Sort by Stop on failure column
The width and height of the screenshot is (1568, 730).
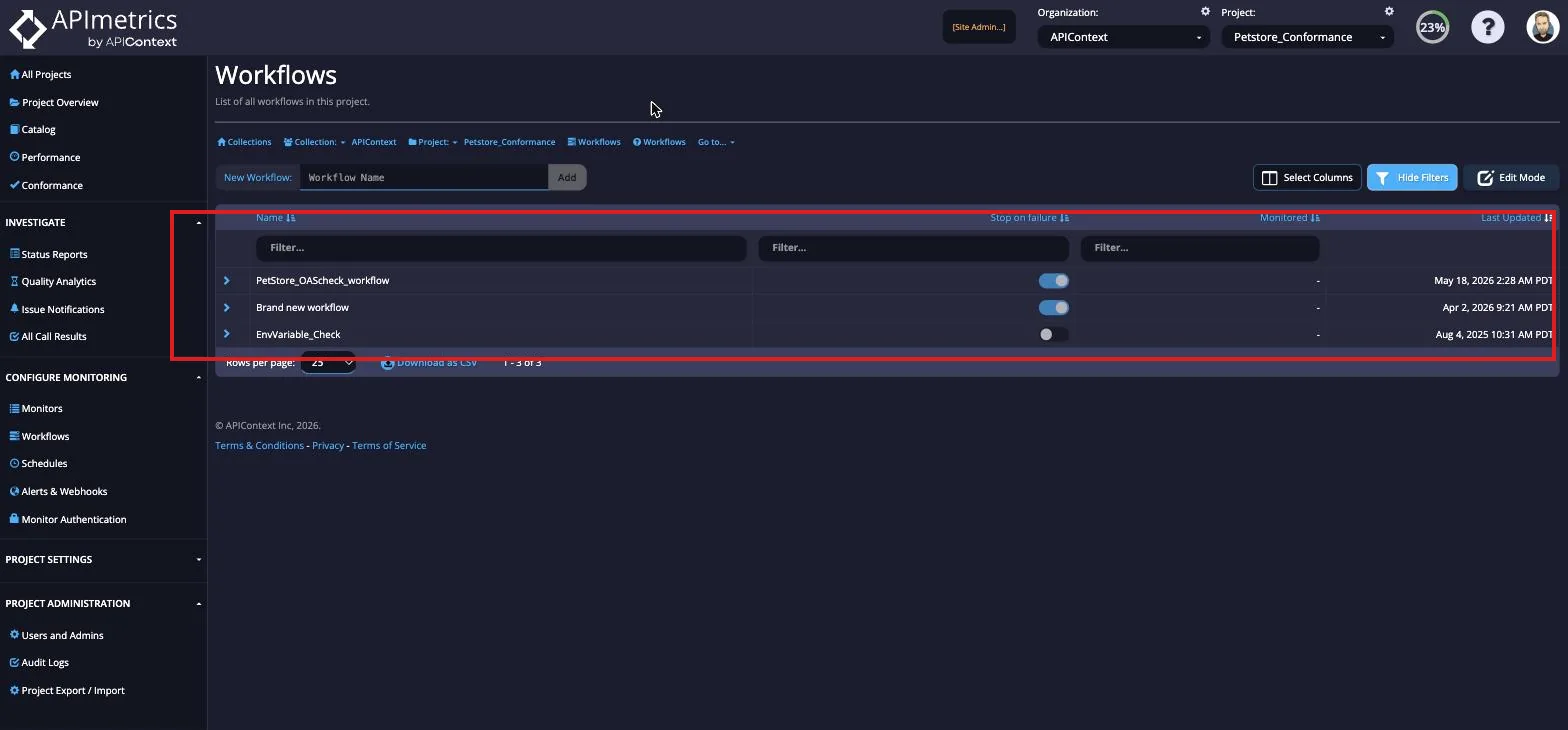1030,217
